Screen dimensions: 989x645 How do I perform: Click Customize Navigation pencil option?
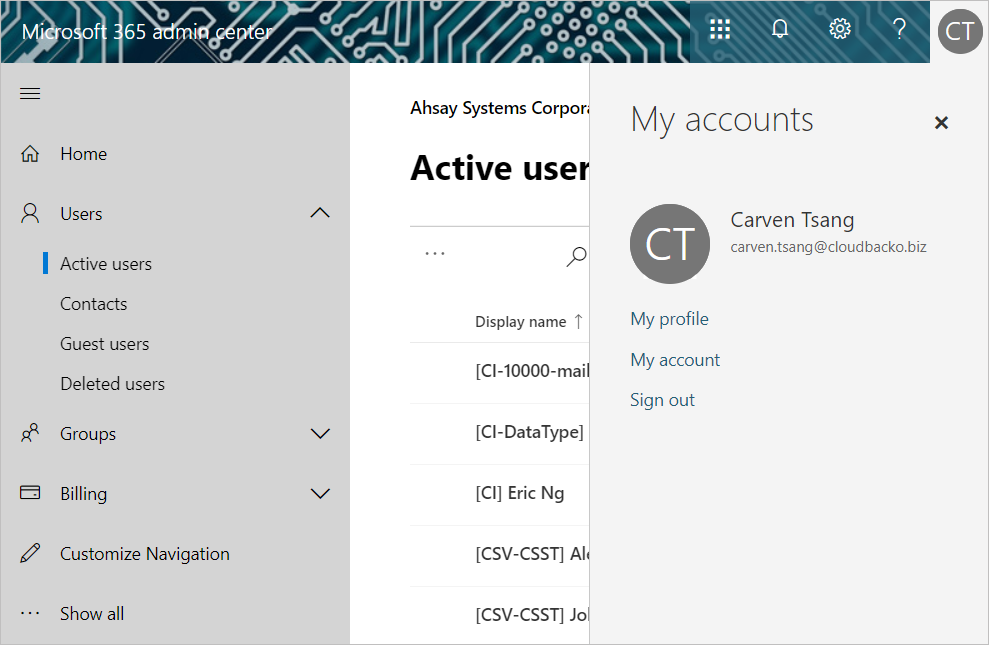144,554
